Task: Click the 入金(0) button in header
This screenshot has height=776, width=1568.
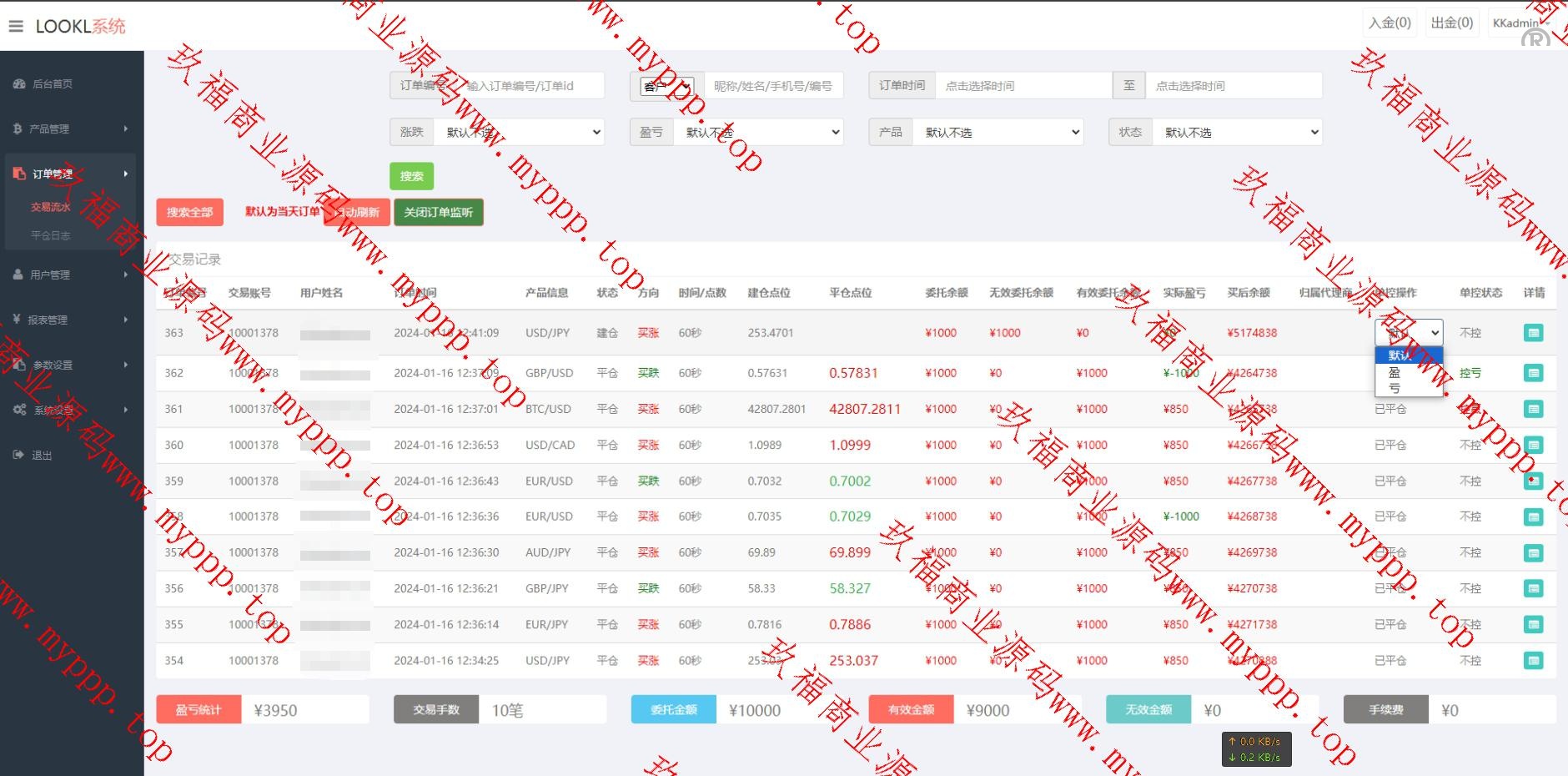Action: [x=1390, y=23]
